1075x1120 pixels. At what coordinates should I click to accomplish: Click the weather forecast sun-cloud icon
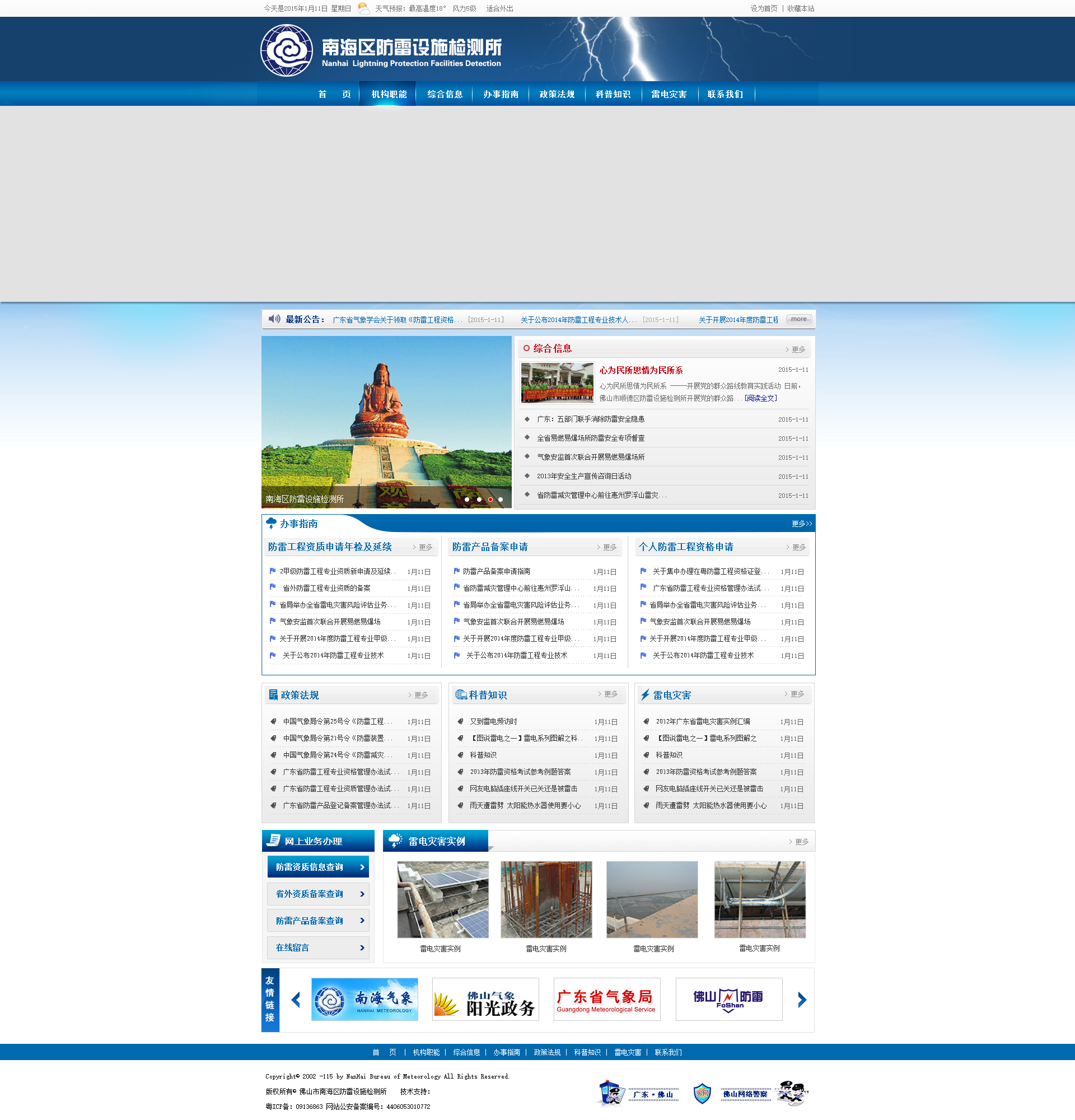coord(363,8)
